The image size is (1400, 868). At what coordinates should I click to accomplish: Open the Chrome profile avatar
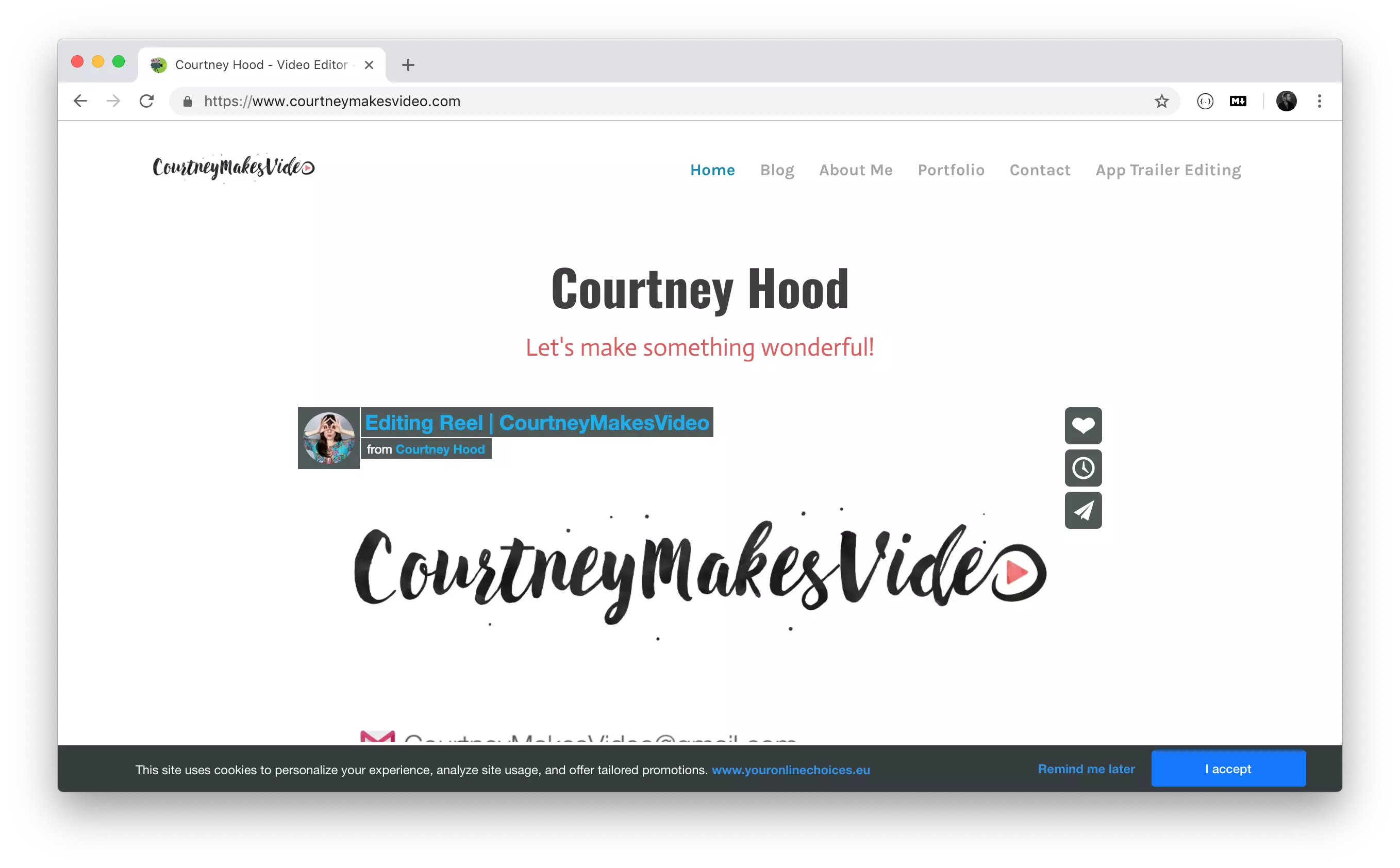(1286, 101)
